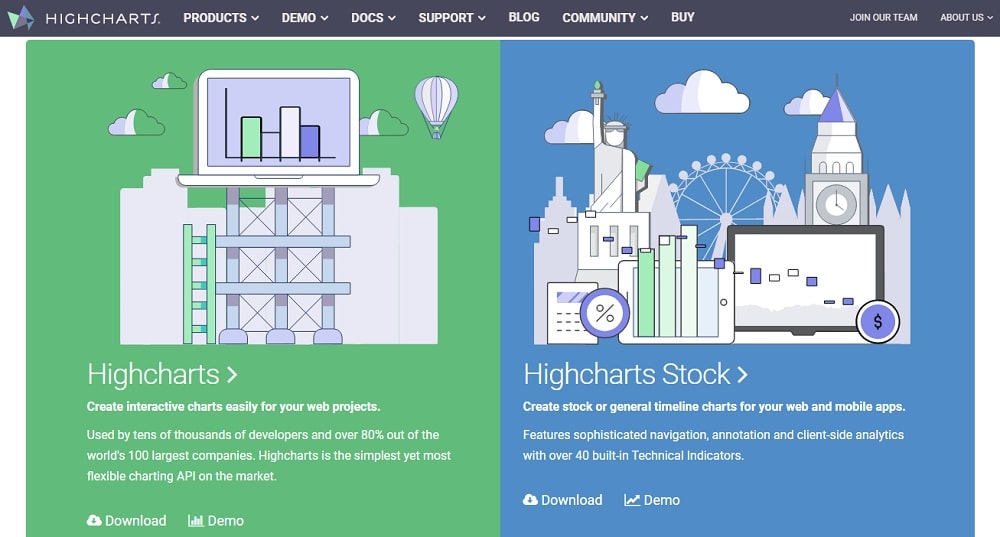Click the chevron next to Highcharts heading

pos(232,375)
